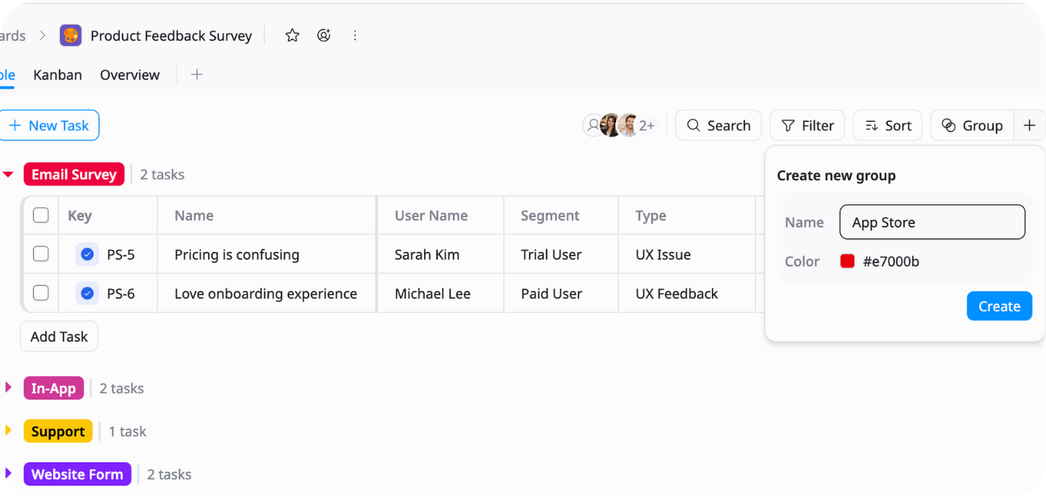Click the PS-6 key text
Viewport: 1046px width, 500px height.
[121, 293]
